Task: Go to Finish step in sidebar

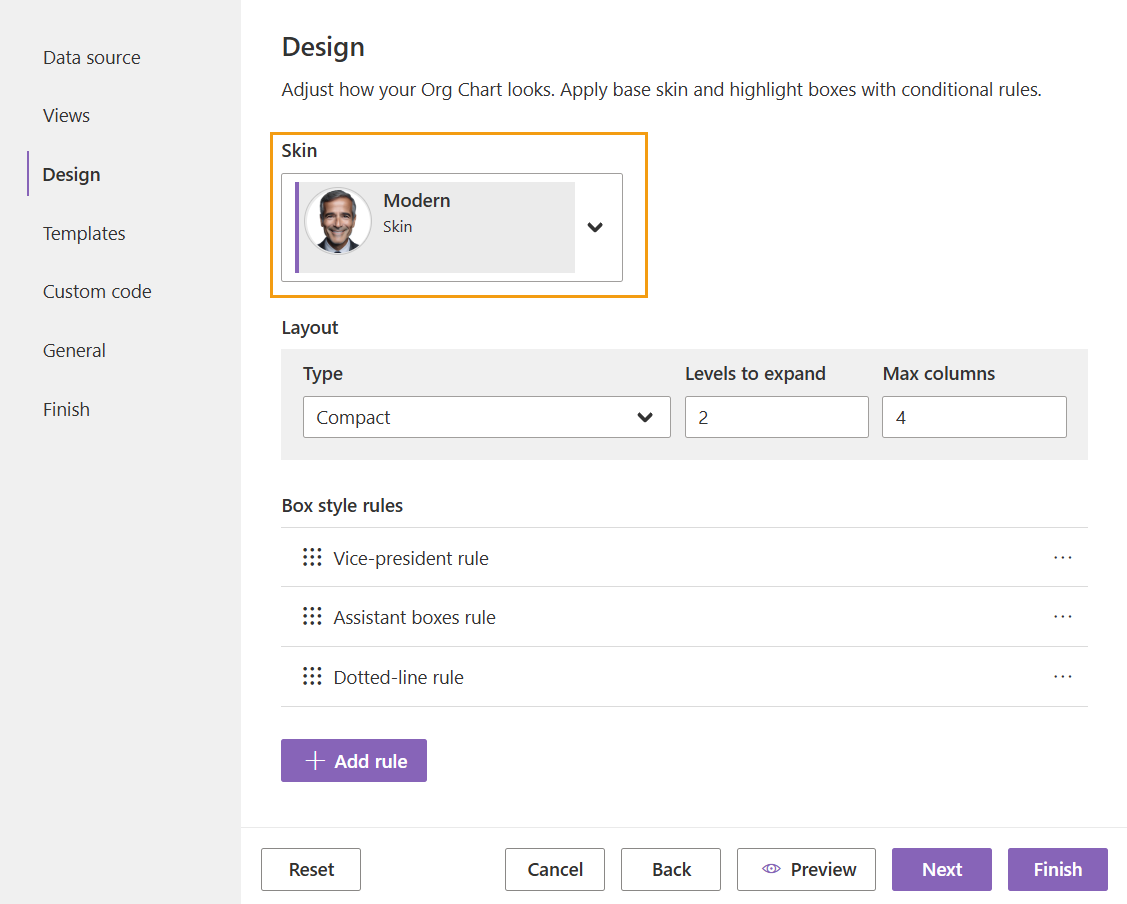Action: (66, 410)
